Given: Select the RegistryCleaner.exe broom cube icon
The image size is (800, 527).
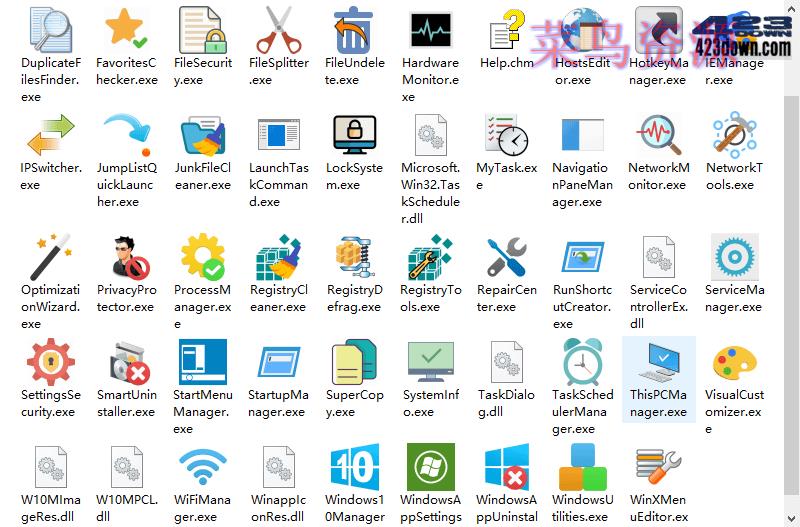Looking at the screenshot, I should click(x=279, y=257).
